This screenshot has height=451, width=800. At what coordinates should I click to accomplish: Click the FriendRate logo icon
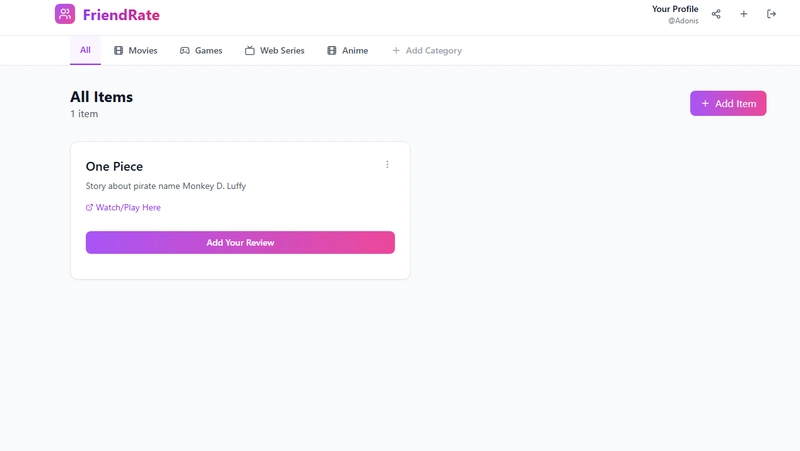click(65, 14)
